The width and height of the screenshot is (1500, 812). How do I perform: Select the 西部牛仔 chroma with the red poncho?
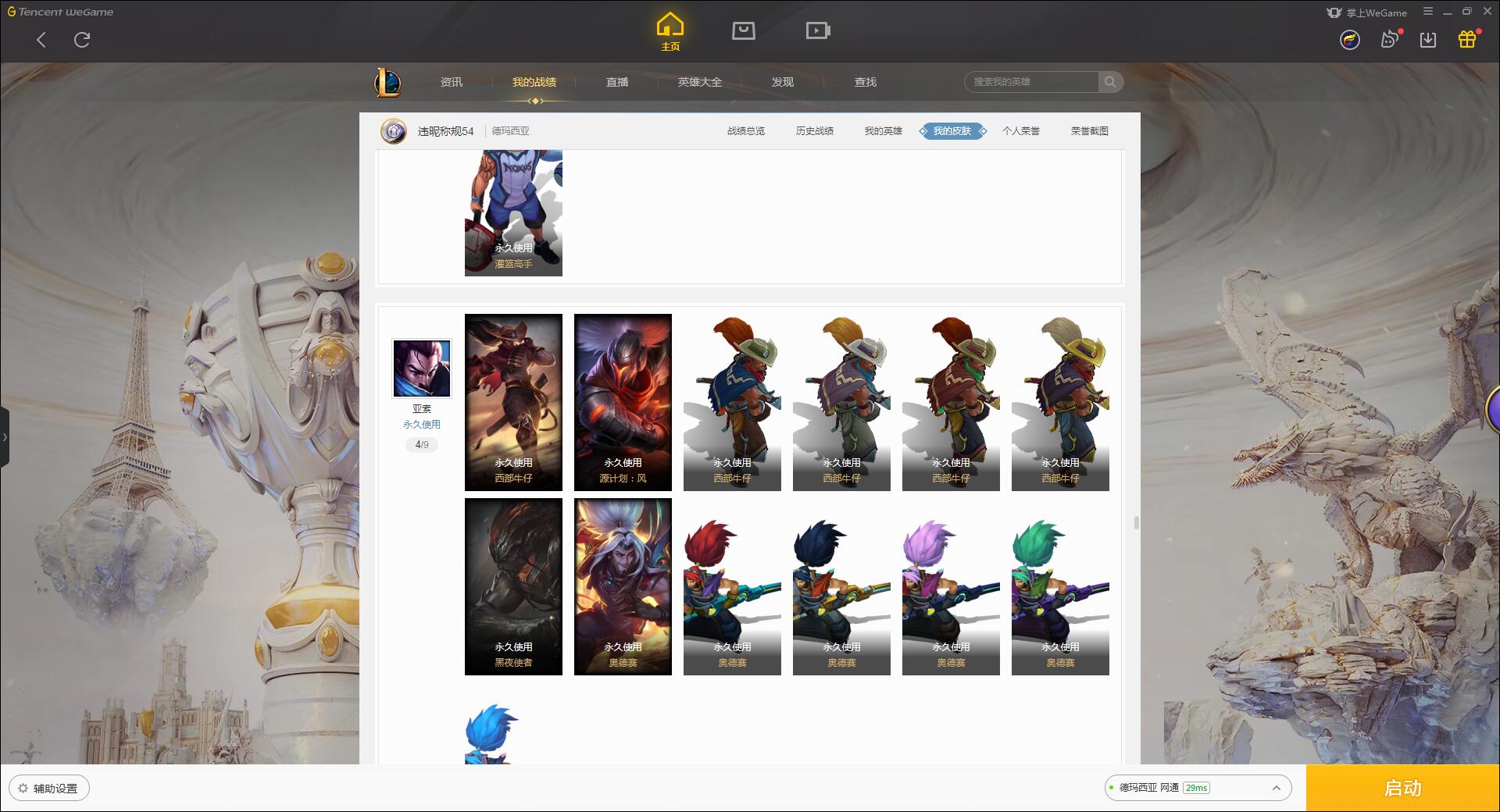[951, 402]
